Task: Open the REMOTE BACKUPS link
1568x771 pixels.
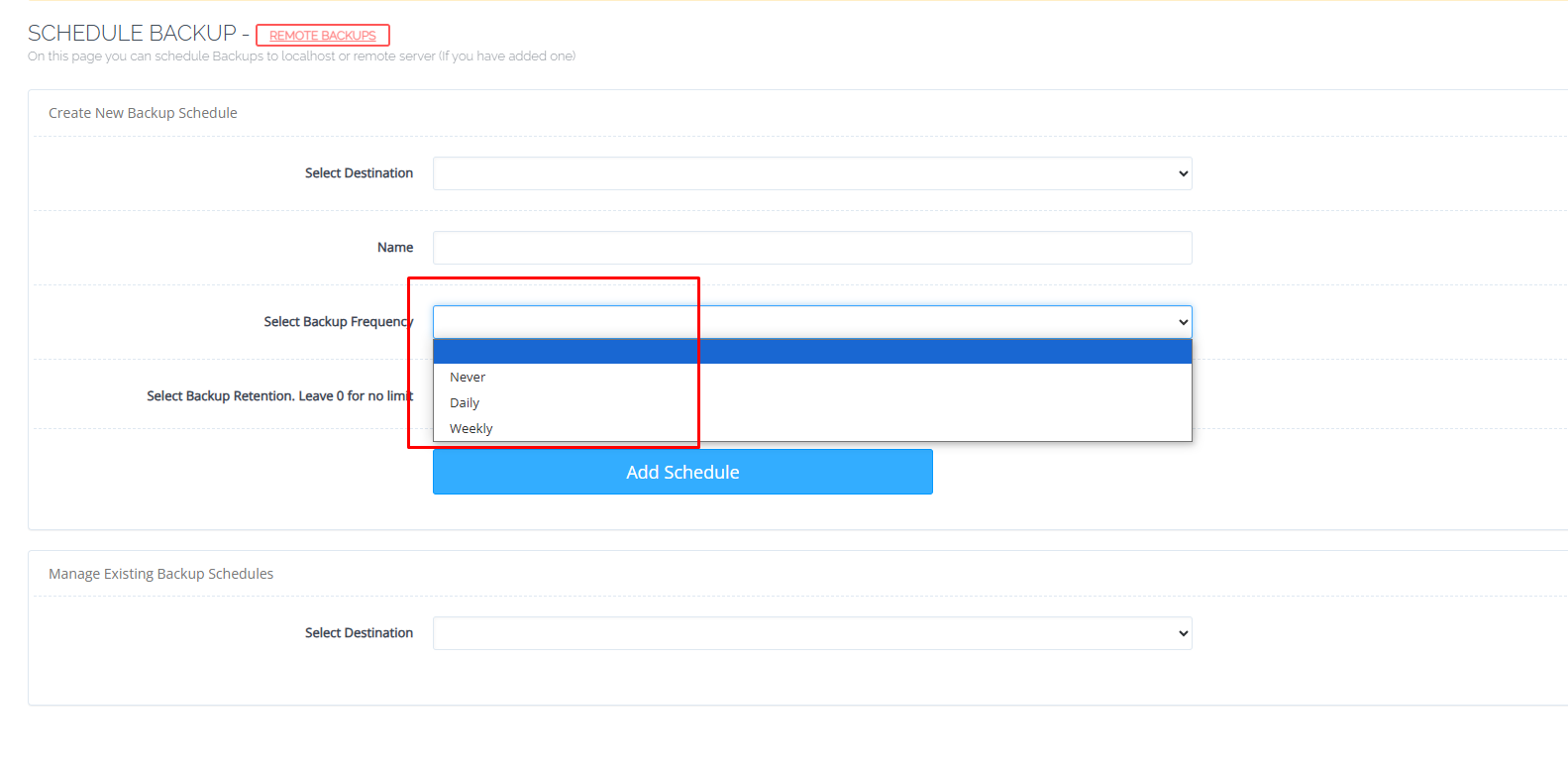Action: tap(322, 36)
